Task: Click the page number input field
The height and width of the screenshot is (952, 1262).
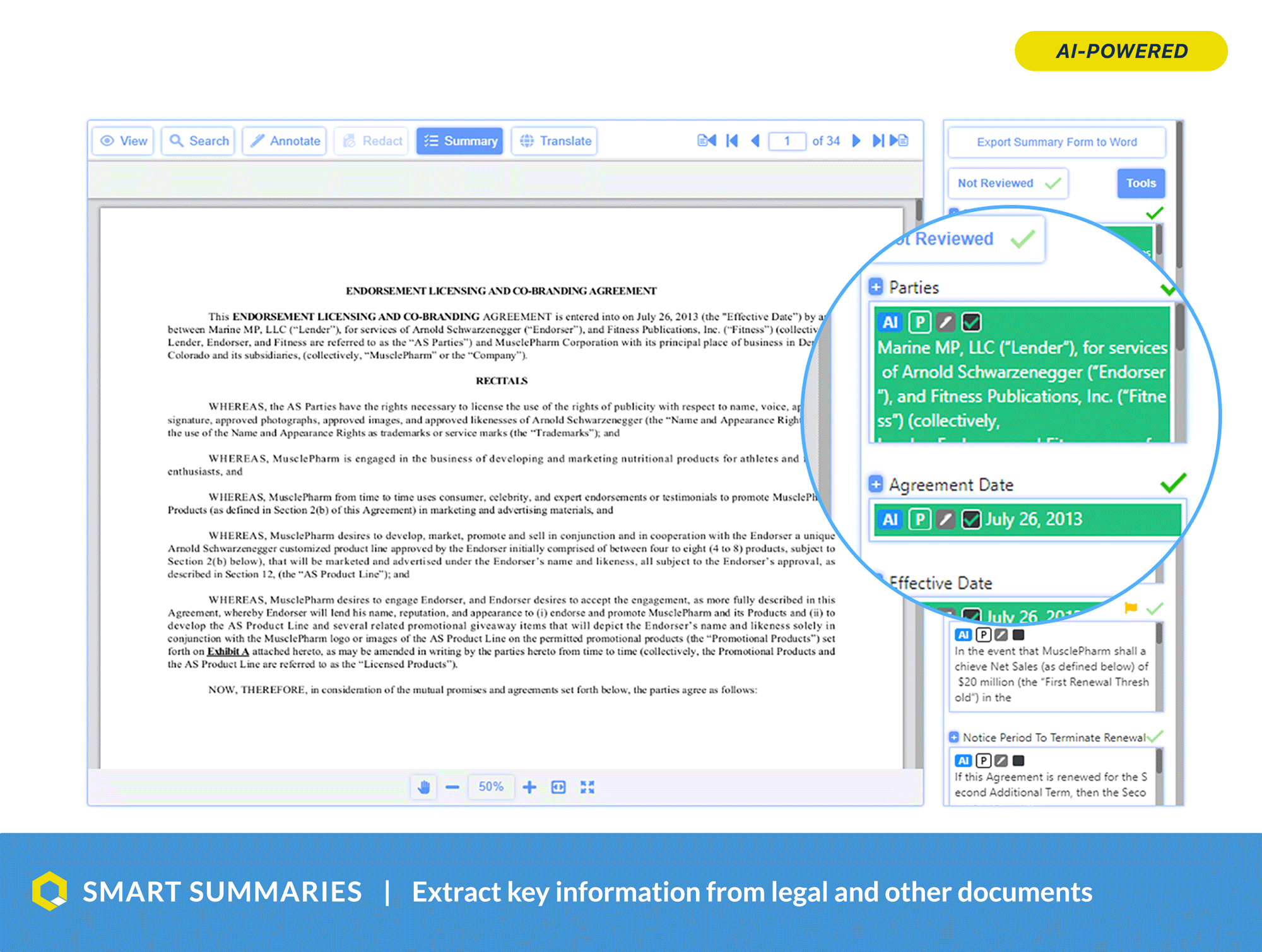Action: pos(787,141)
